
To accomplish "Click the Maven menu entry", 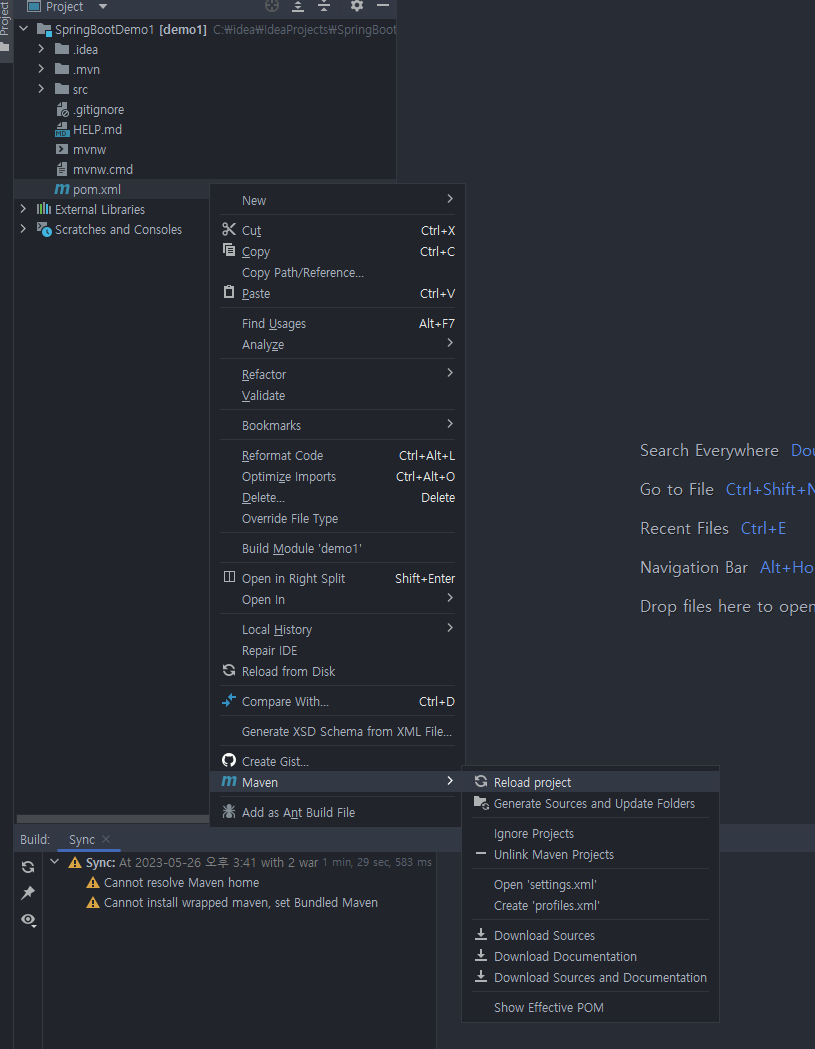I will [338, 782].
